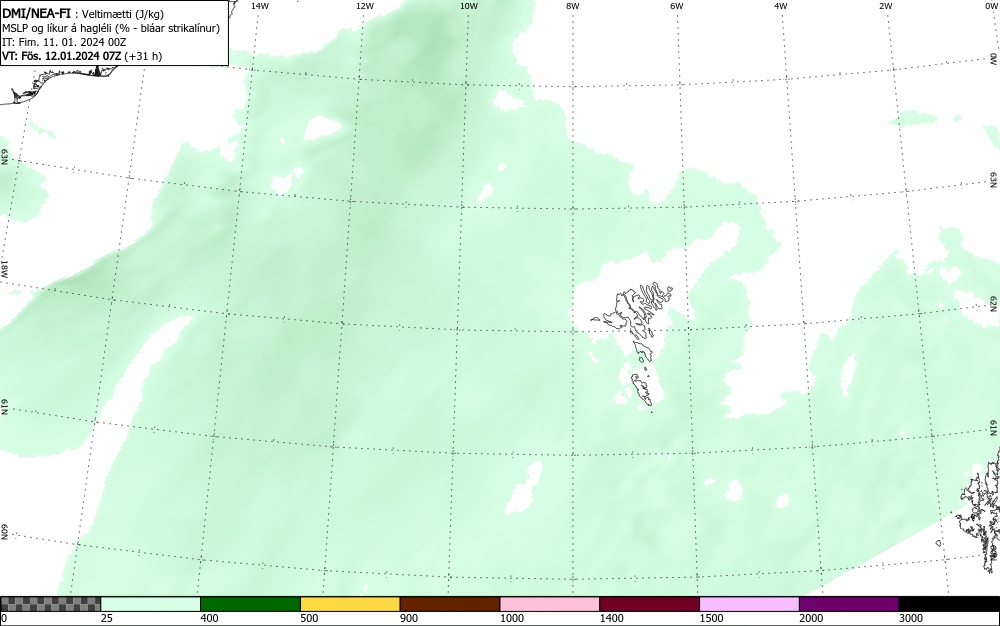Click the 2W longitude label
Image resolution: width=1000 pixels, height=626 pixels.
pos(885,6)
